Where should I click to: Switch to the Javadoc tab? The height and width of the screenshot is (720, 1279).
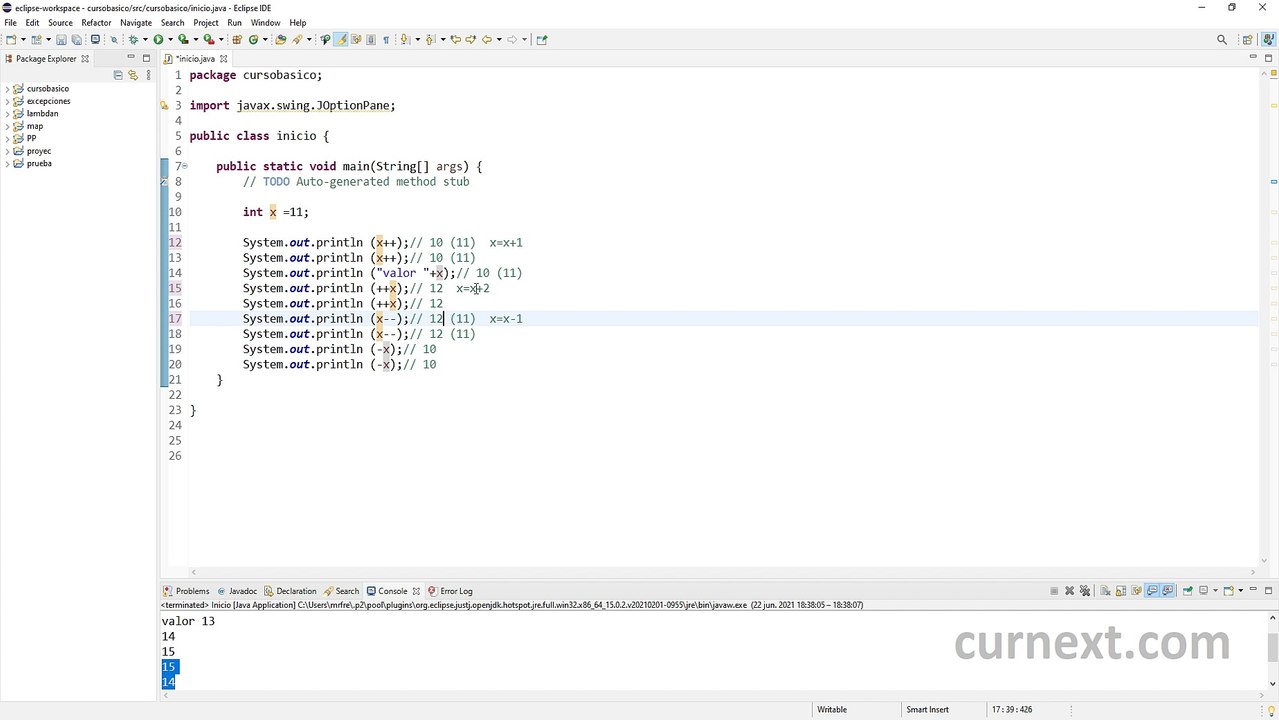[237, 591]
